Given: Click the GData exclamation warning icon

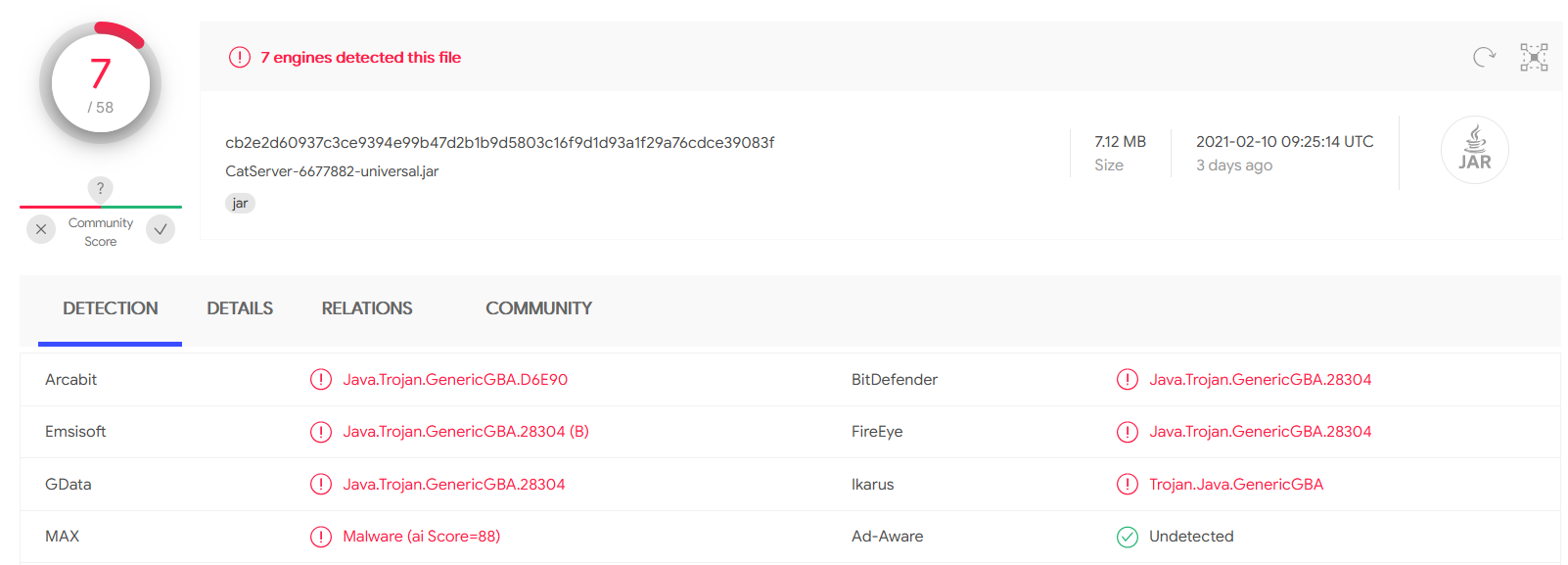Looking at the screenshot, I should tap(321, 484).
